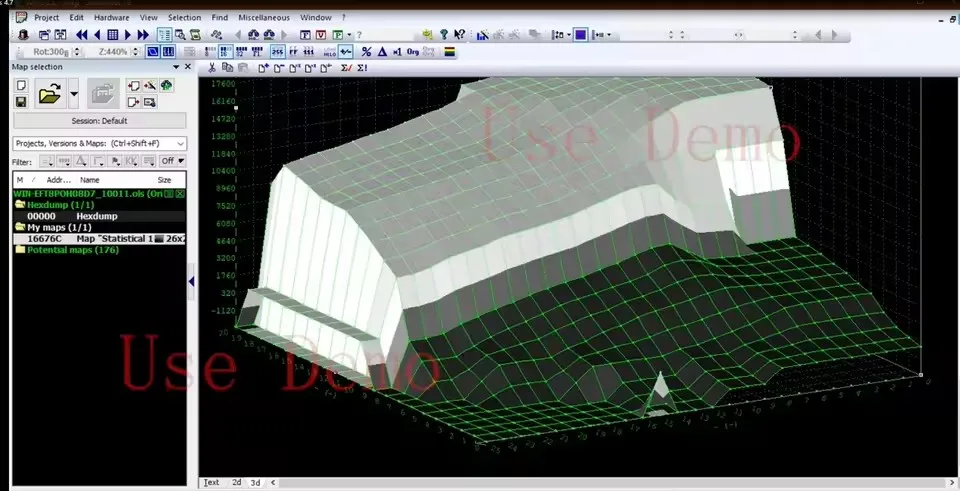This screenshot has width=960, height=491.
Task: Click the save floppy disk icon
Action: pyautogui.click(x=21, y=101)
